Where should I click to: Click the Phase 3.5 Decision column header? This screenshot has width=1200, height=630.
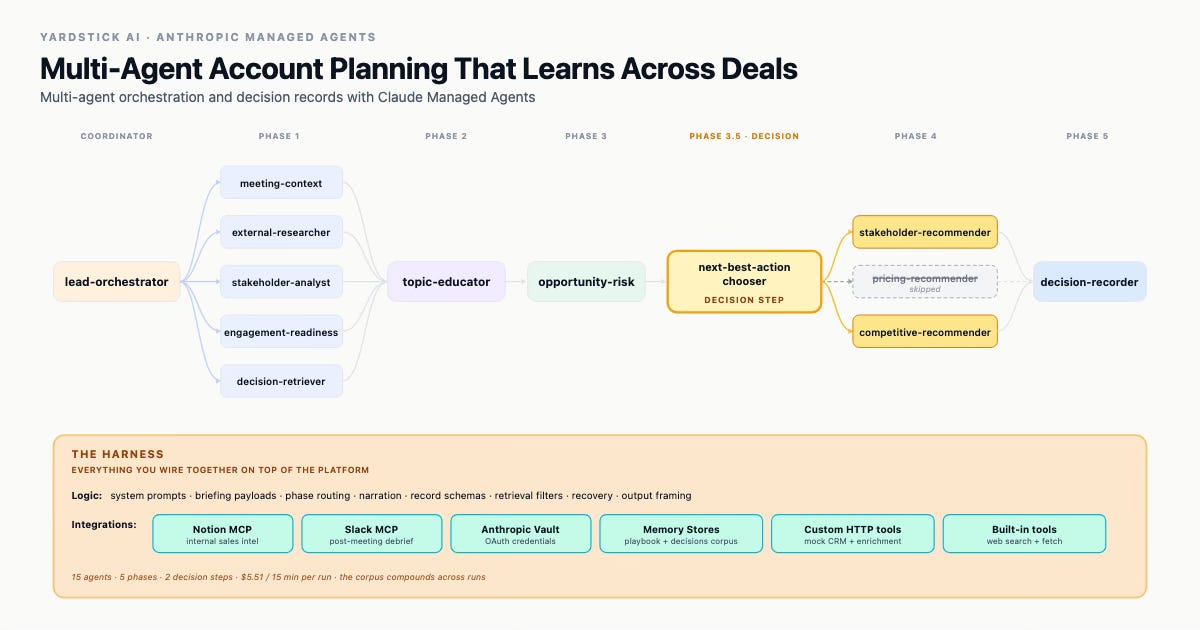744,136
